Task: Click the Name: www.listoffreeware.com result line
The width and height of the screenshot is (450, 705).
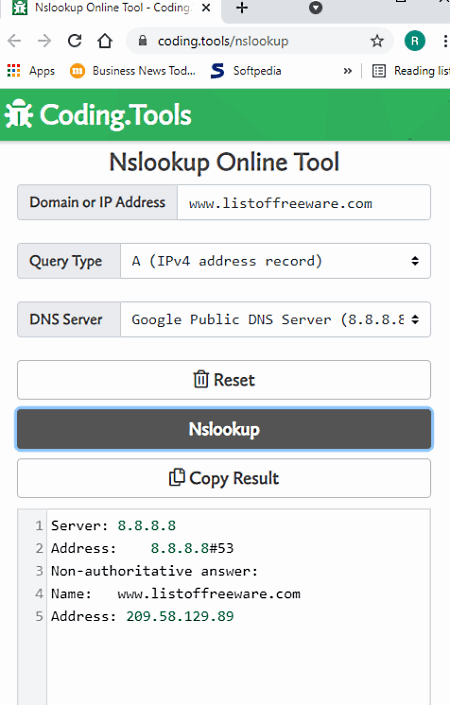Action: [x=175, y=593]
